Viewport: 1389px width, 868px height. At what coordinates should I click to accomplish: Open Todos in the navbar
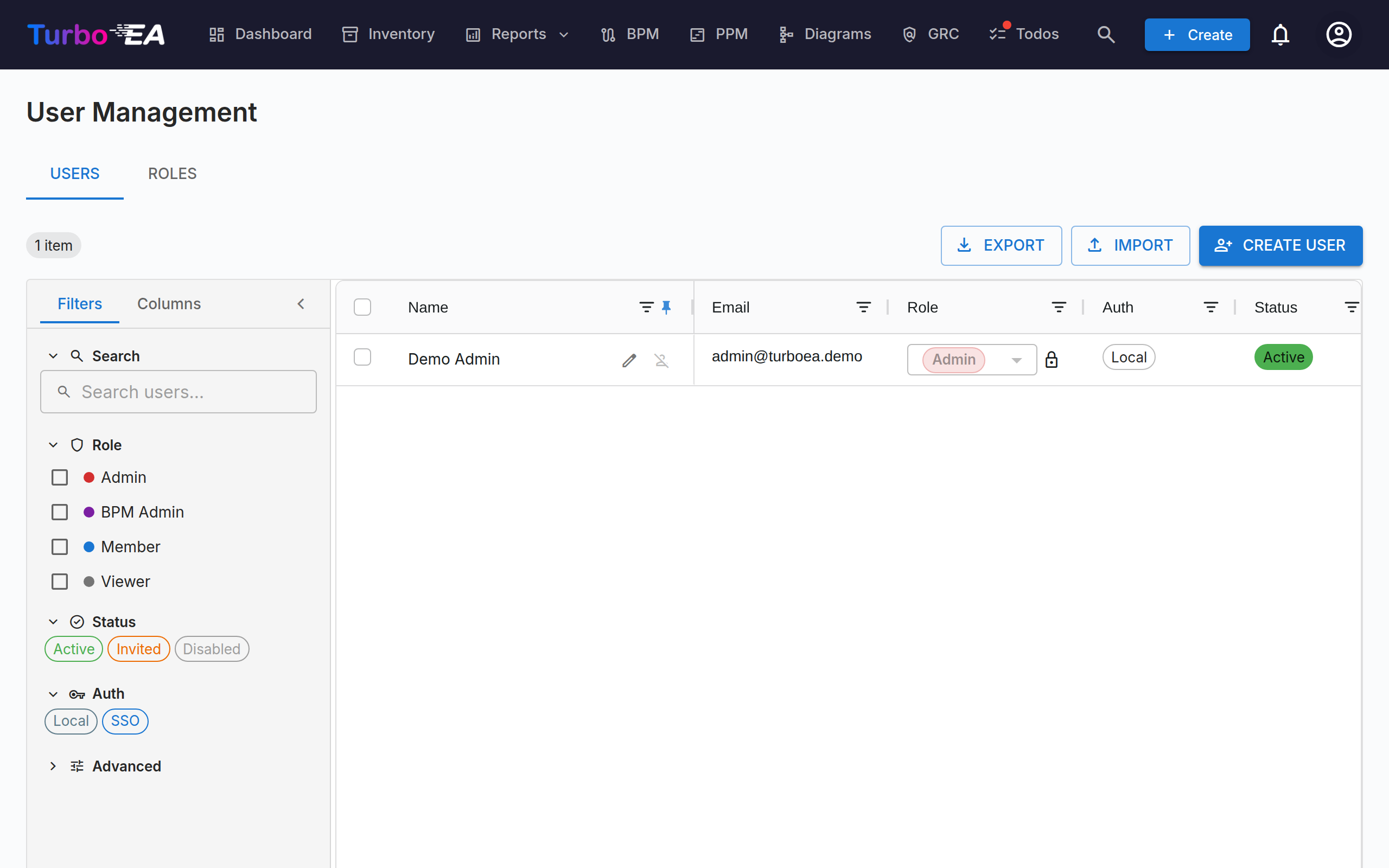1024,34
